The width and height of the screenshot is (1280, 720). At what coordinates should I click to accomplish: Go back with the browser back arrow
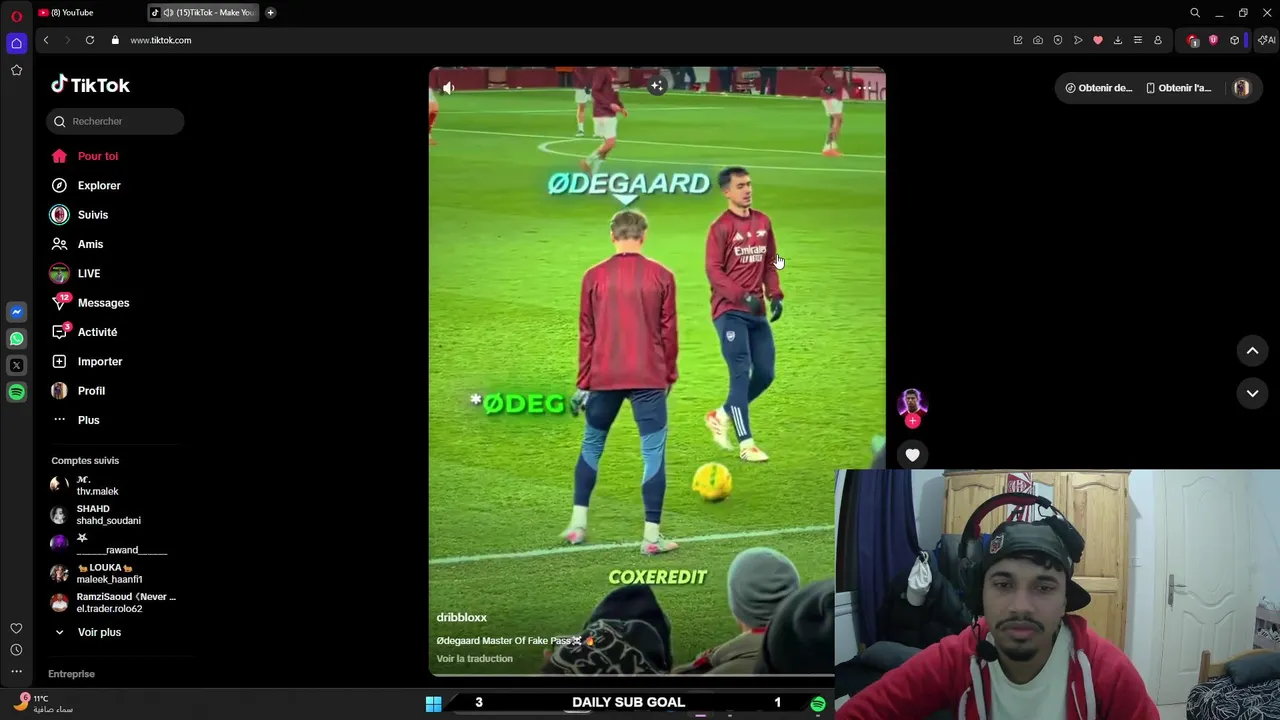pos(46,40)
